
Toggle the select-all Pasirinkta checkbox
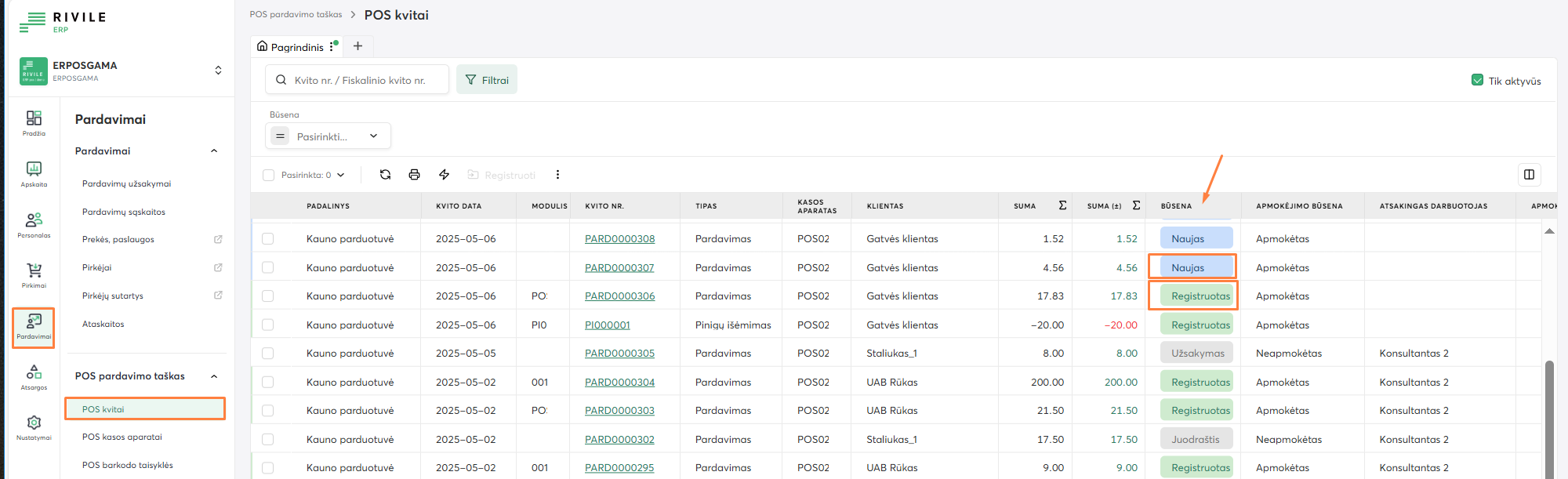pyautogui.click(x=269, y=176)
